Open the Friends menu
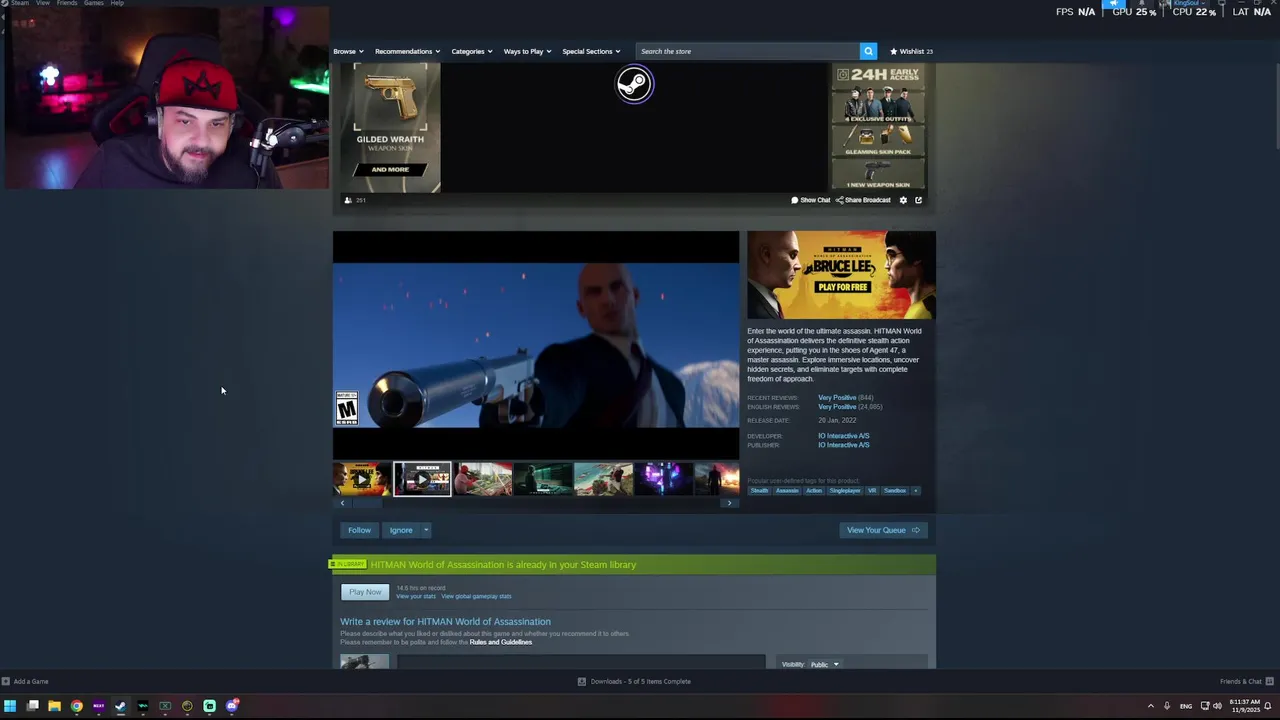Viewport: 1280px width, 720px height. point(67,3)
